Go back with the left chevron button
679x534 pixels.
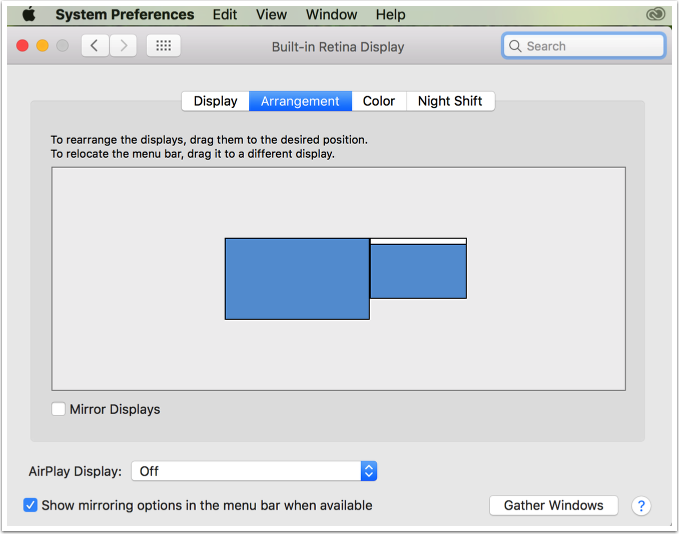pos(95,45)
